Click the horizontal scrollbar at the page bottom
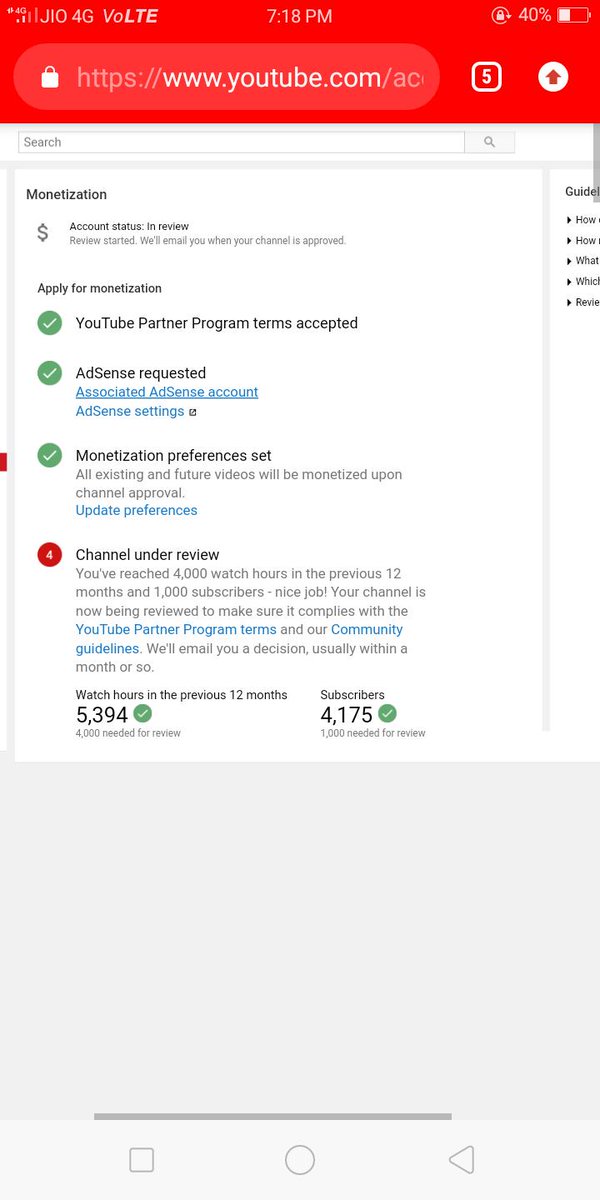600x1200 pixels. (x=273, y=1116)
